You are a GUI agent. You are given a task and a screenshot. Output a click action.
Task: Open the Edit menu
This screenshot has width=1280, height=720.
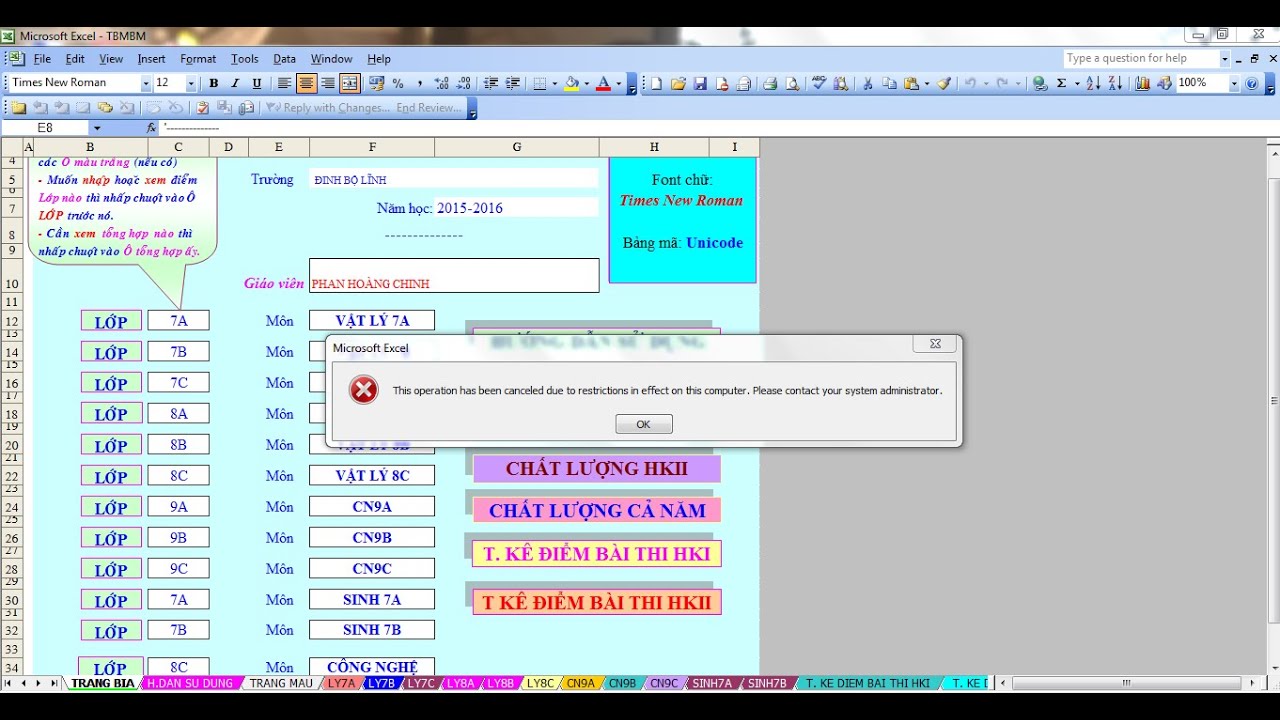[x=75, y=59]
